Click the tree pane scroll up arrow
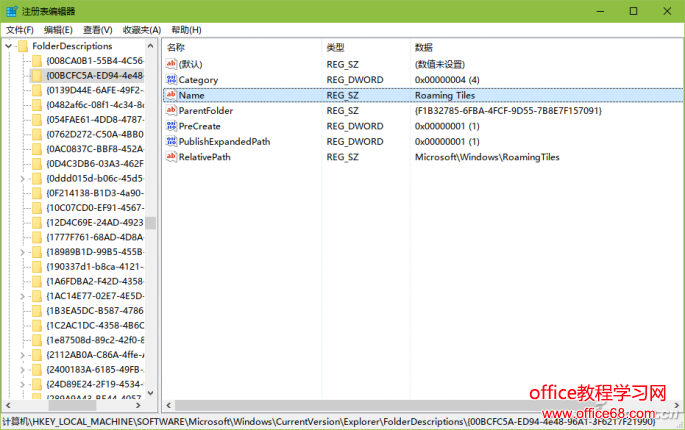 click(x=151, y=45)
